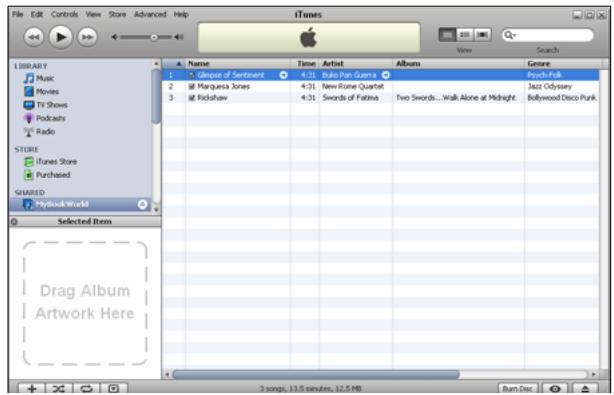Open the Controls menu

(64, 14)
